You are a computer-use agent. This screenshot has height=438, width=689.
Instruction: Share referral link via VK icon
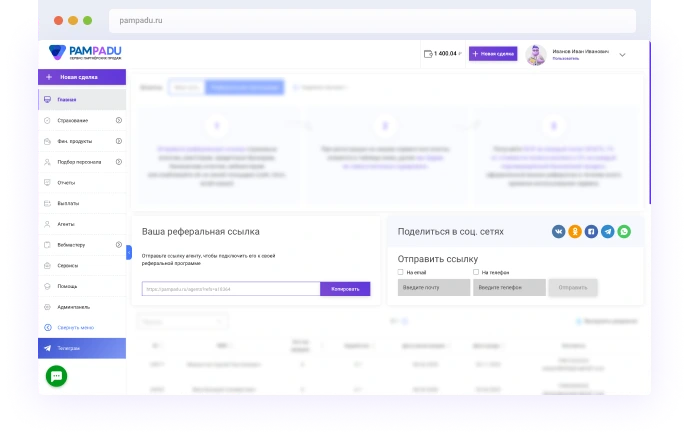click(559, 231)
